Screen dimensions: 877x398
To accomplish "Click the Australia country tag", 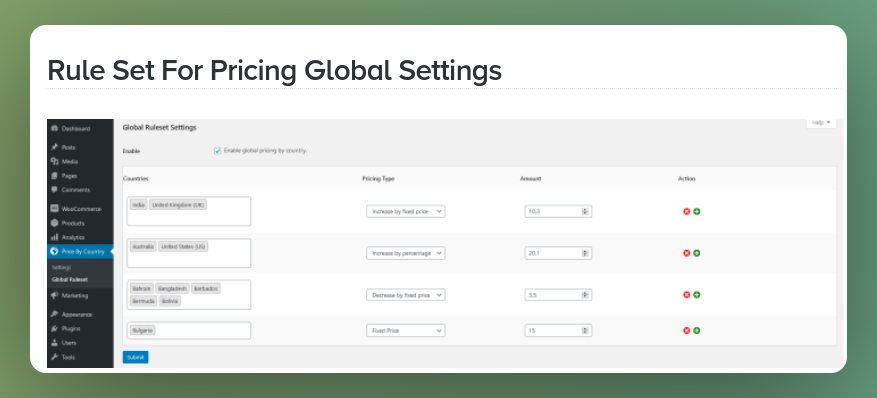I will [143, 247].
